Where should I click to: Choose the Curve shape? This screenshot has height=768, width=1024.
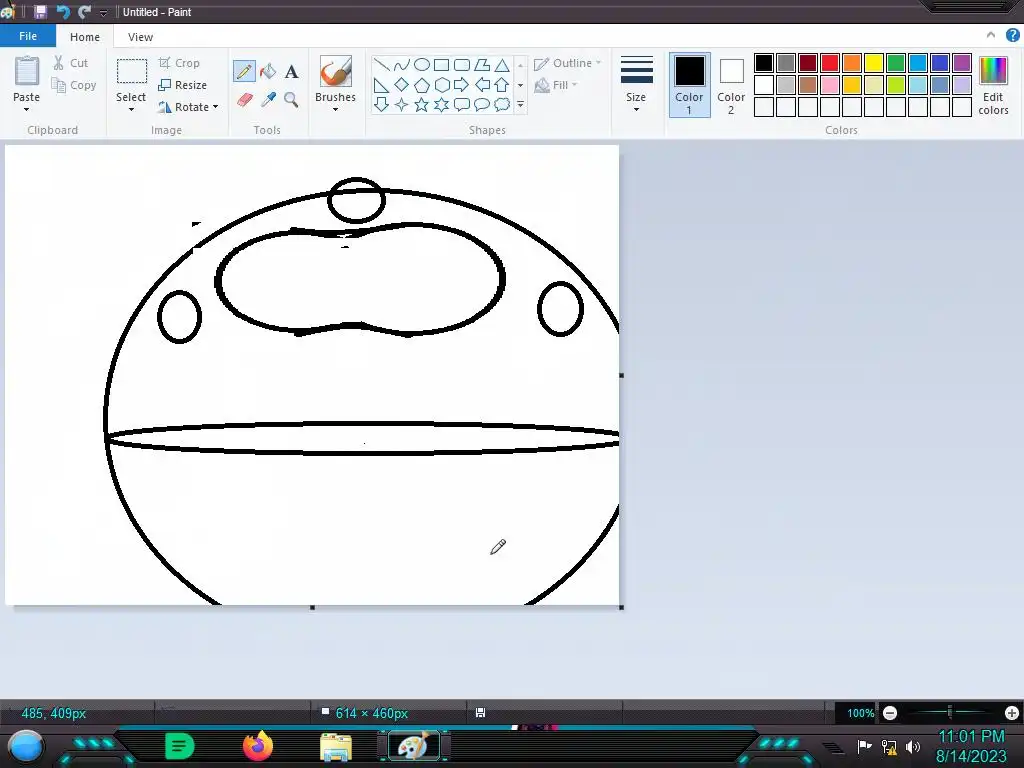[x=402, y=65]
